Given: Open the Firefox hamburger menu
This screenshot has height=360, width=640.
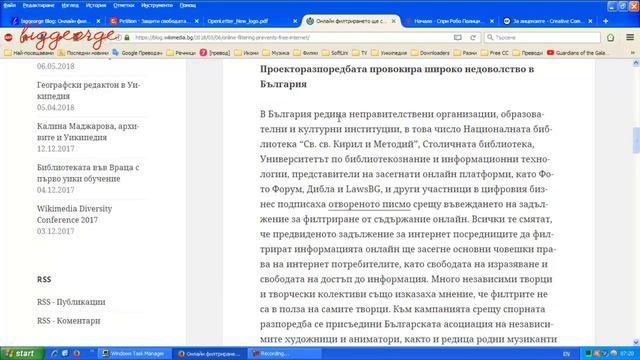Looking at the screenshot, I should tap(630, 38).
